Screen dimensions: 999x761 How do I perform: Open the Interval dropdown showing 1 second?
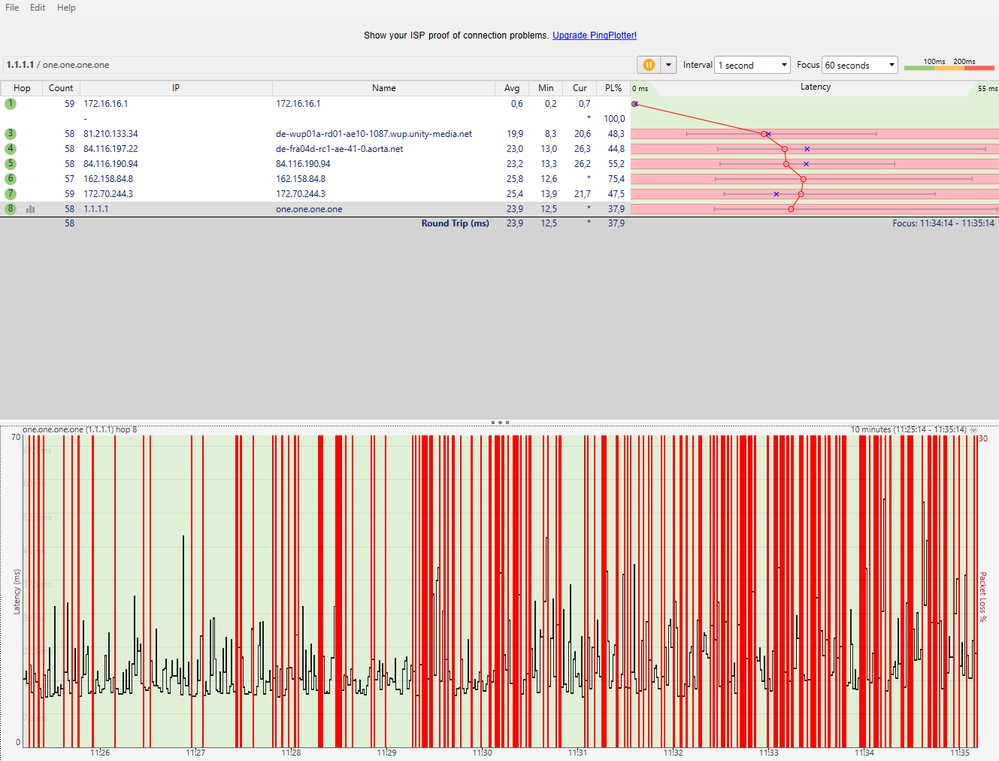(x=752, y=65)
